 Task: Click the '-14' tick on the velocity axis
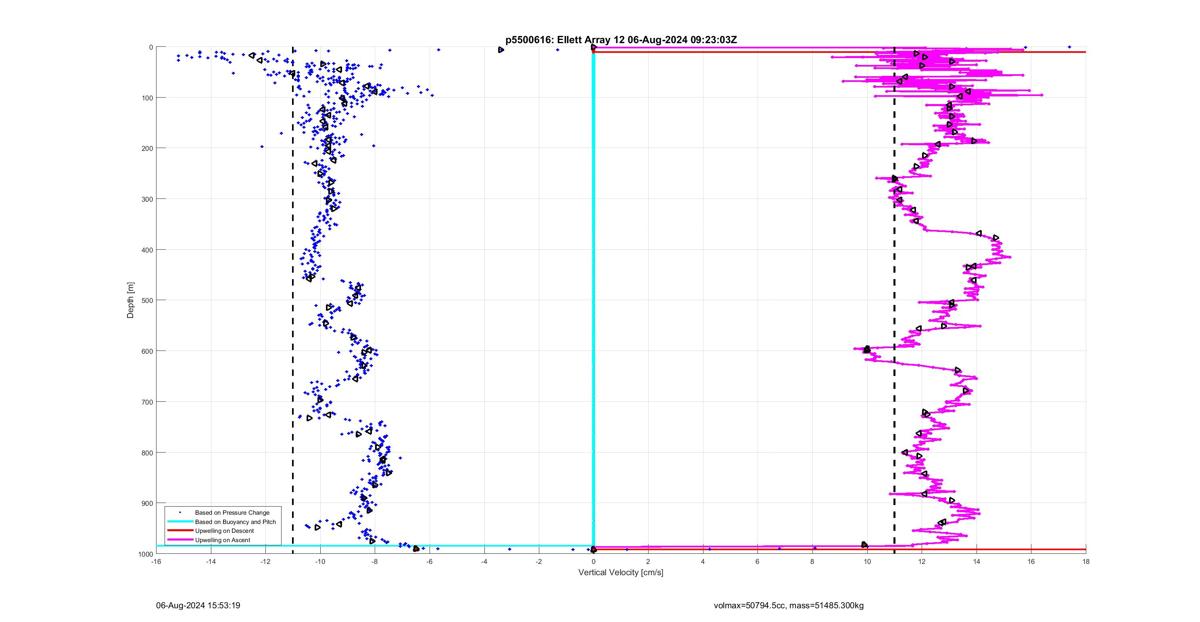point(211,562)
